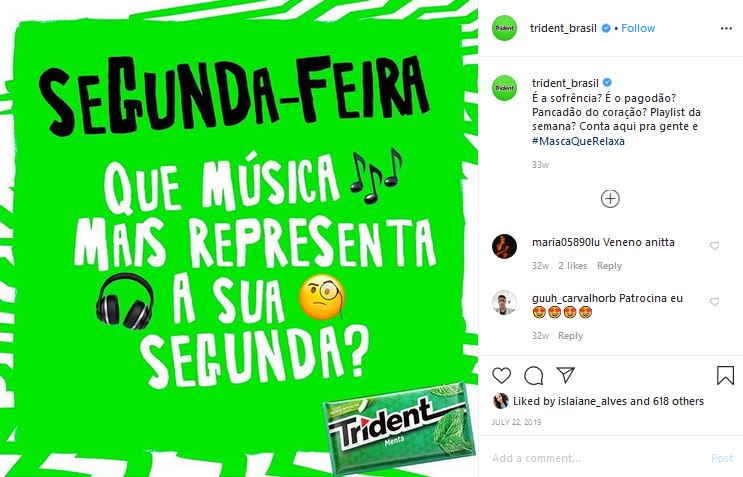743x477 pixels.
Task: View the 618 others who liked the post
Action: pos(678,401)
